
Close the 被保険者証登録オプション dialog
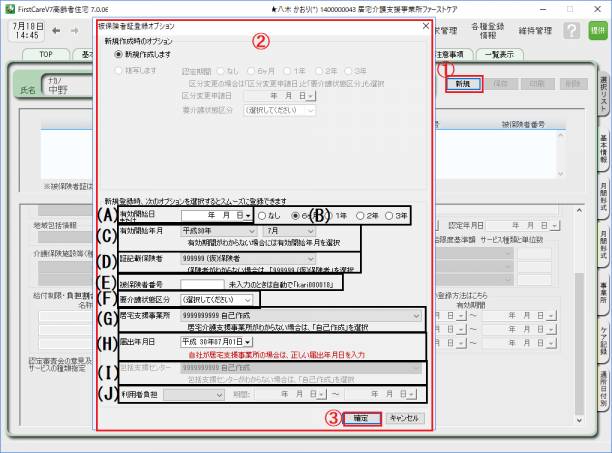[425, 25]
